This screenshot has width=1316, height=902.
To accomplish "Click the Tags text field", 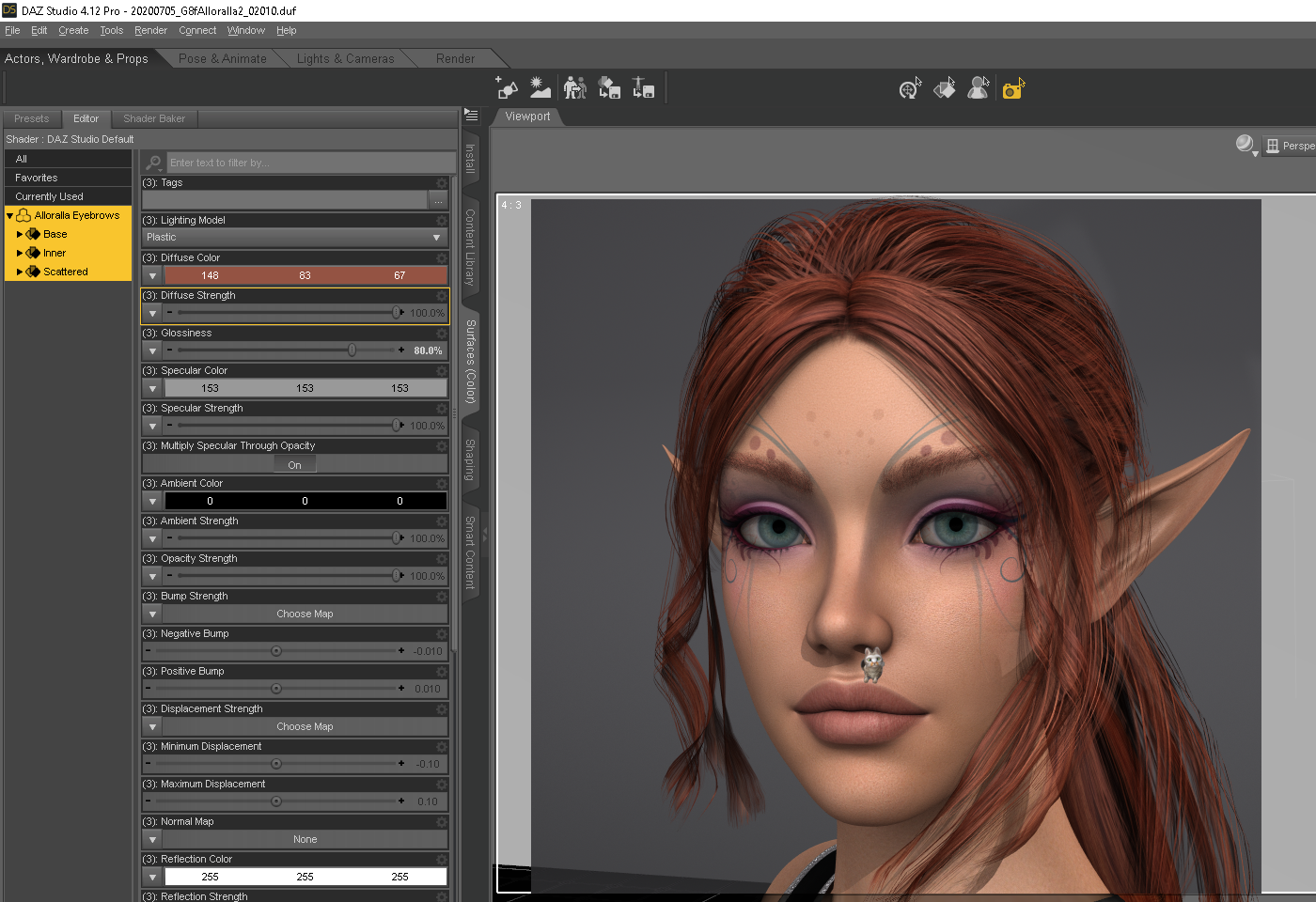I will 285,200.
